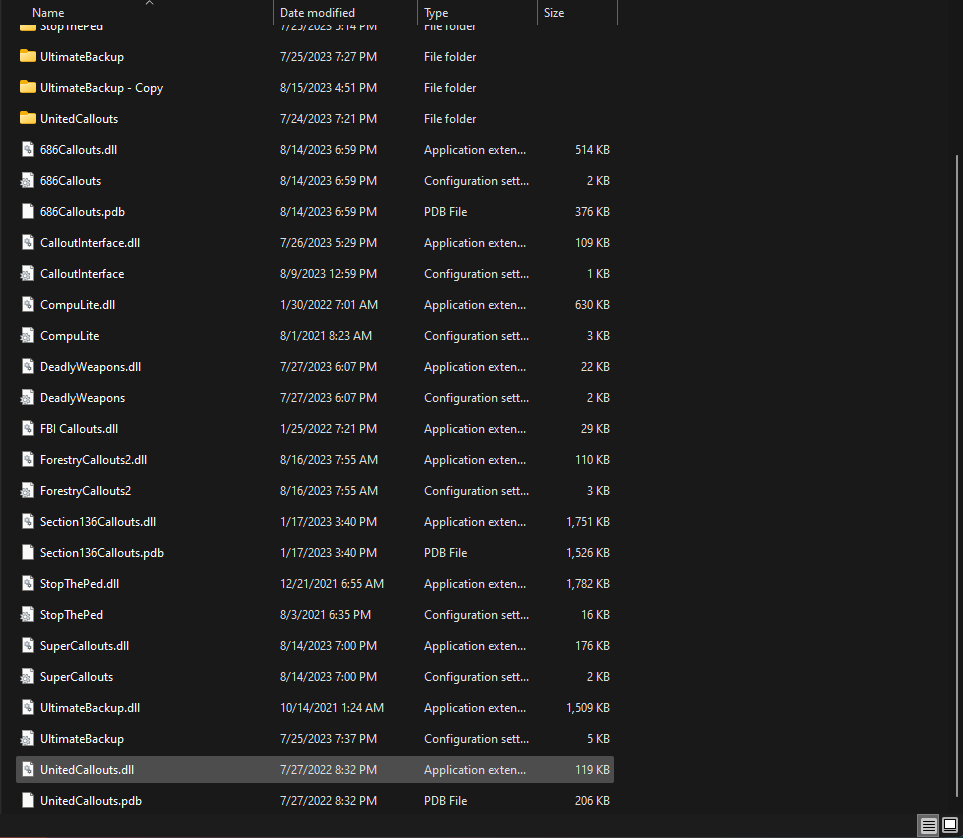Click the UnitedCallouts folder icon

28,119
